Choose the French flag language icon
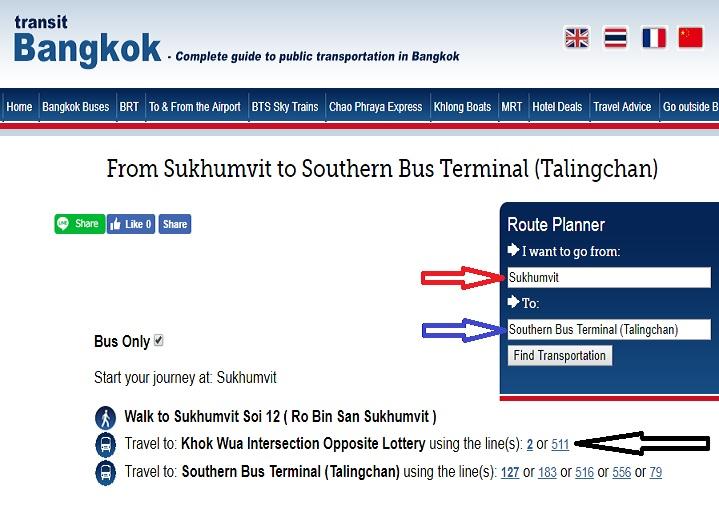Image resolution: width=719 pixels, height=516 pixels. (x=654, y=38)
